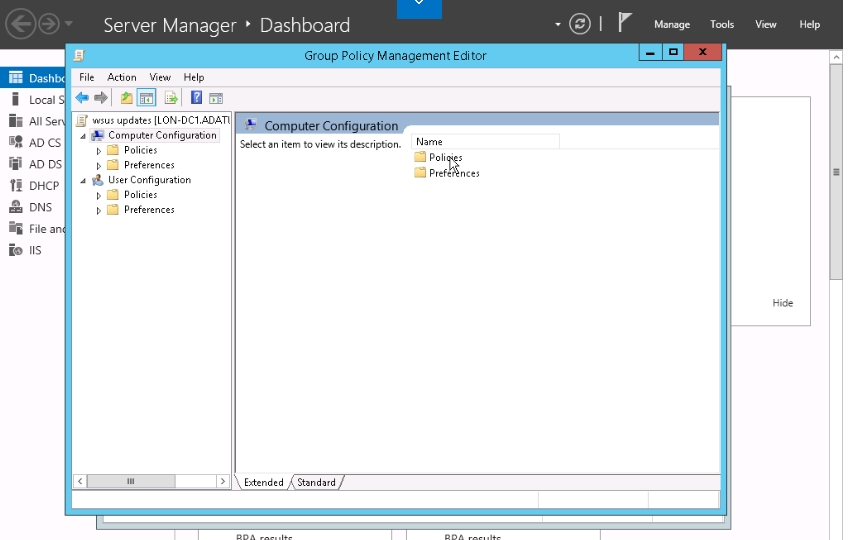Open the View menu in policy editor
Screen dimensions: 848x540
click(x=160, y=77)
